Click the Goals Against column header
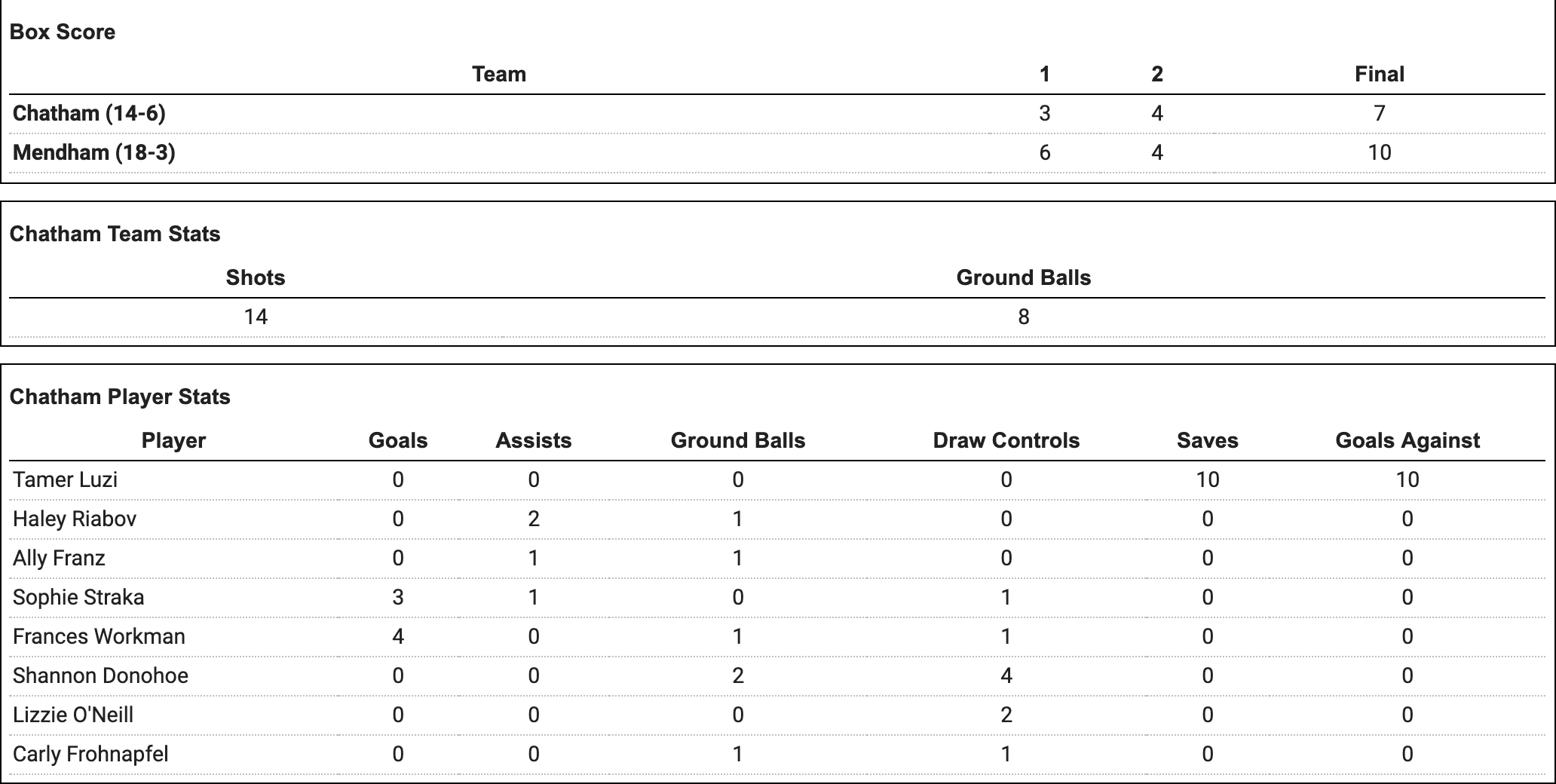Screen dimensions: 1556x784 pyautogui.click(x=1407, y=441)
